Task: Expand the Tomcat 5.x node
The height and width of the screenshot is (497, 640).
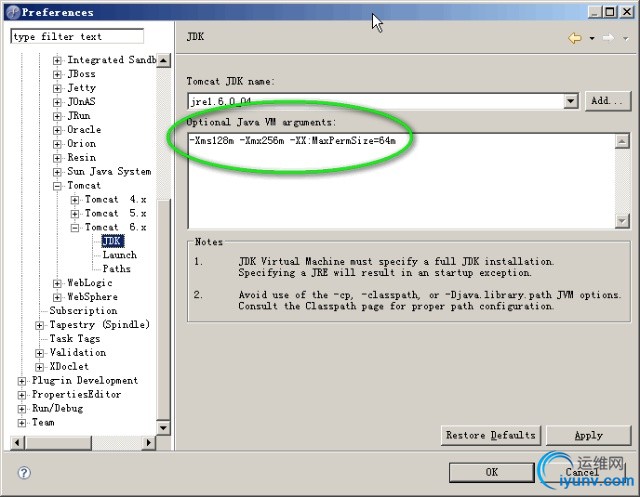Action: (x=75, y=214)
